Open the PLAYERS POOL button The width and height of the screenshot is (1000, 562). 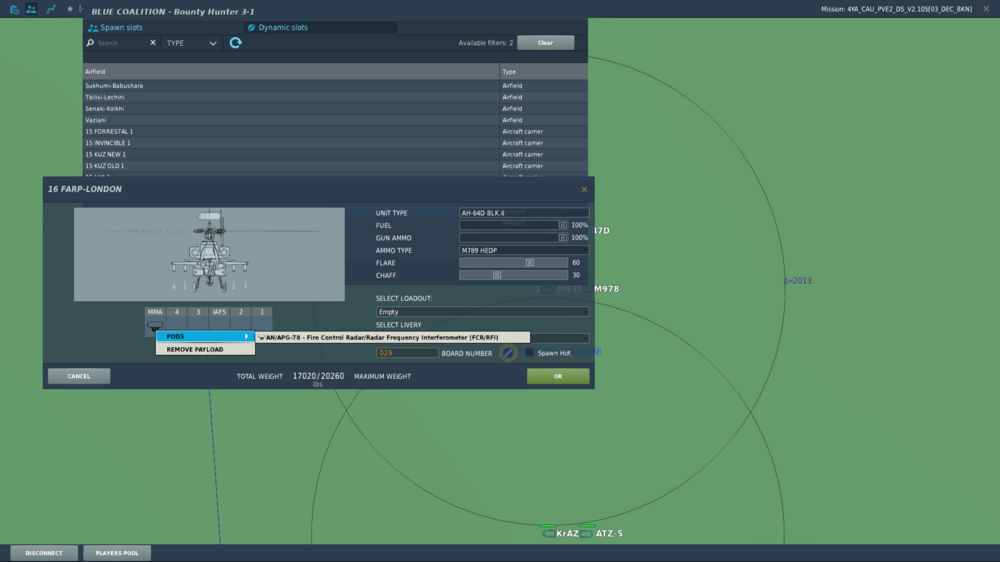tap(117, 553)
